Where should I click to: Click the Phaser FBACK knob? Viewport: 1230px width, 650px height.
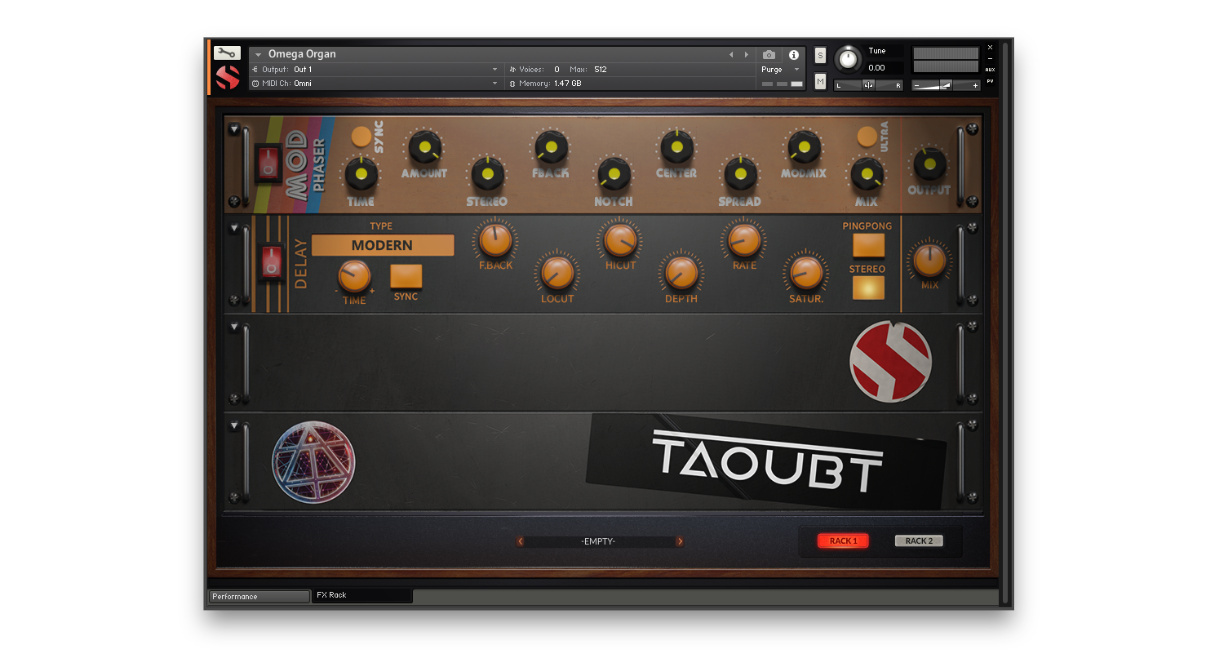[551, 147]
